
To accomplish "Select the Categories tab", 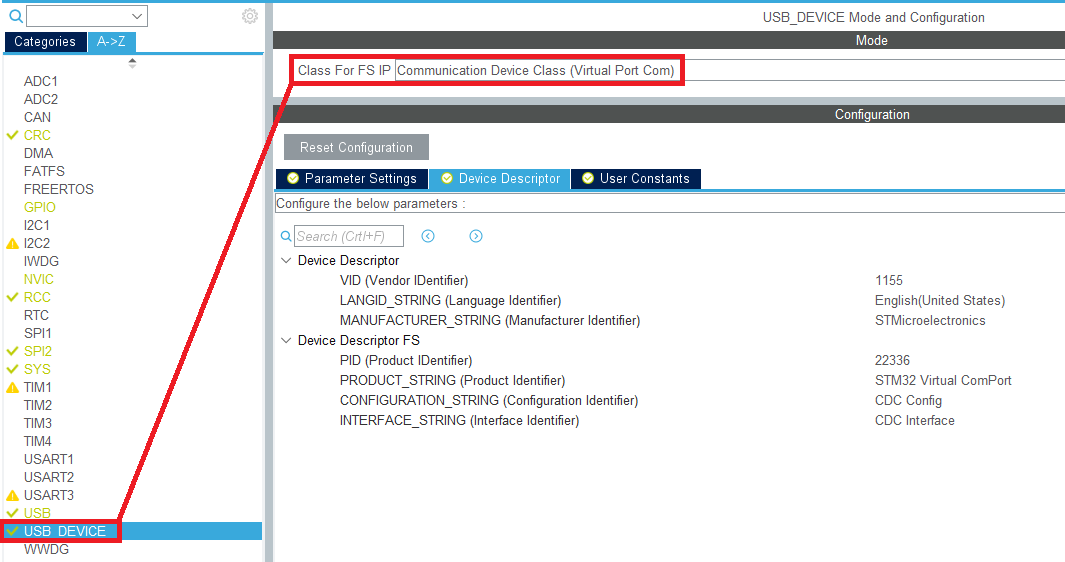I will pyautogui.click(x=45, y=42).
